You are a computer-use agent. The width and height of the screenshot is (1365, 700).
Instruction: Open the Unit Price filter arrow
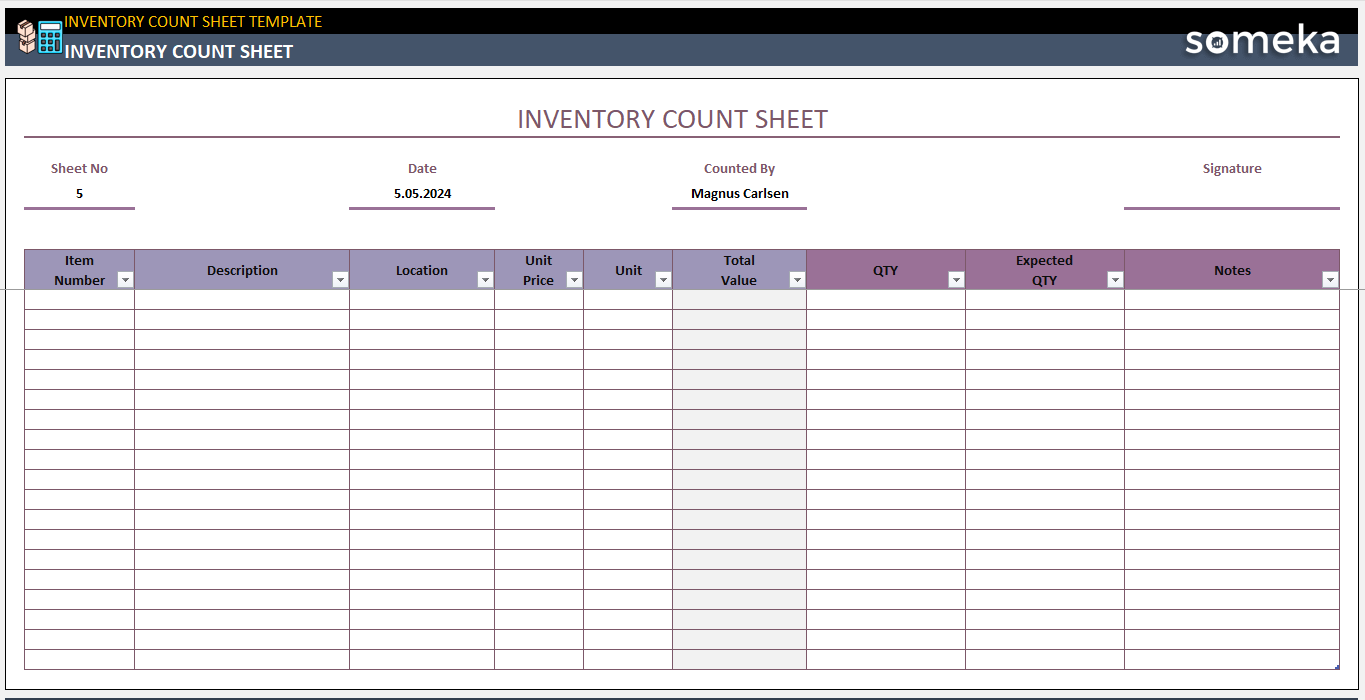click(574, 280)
